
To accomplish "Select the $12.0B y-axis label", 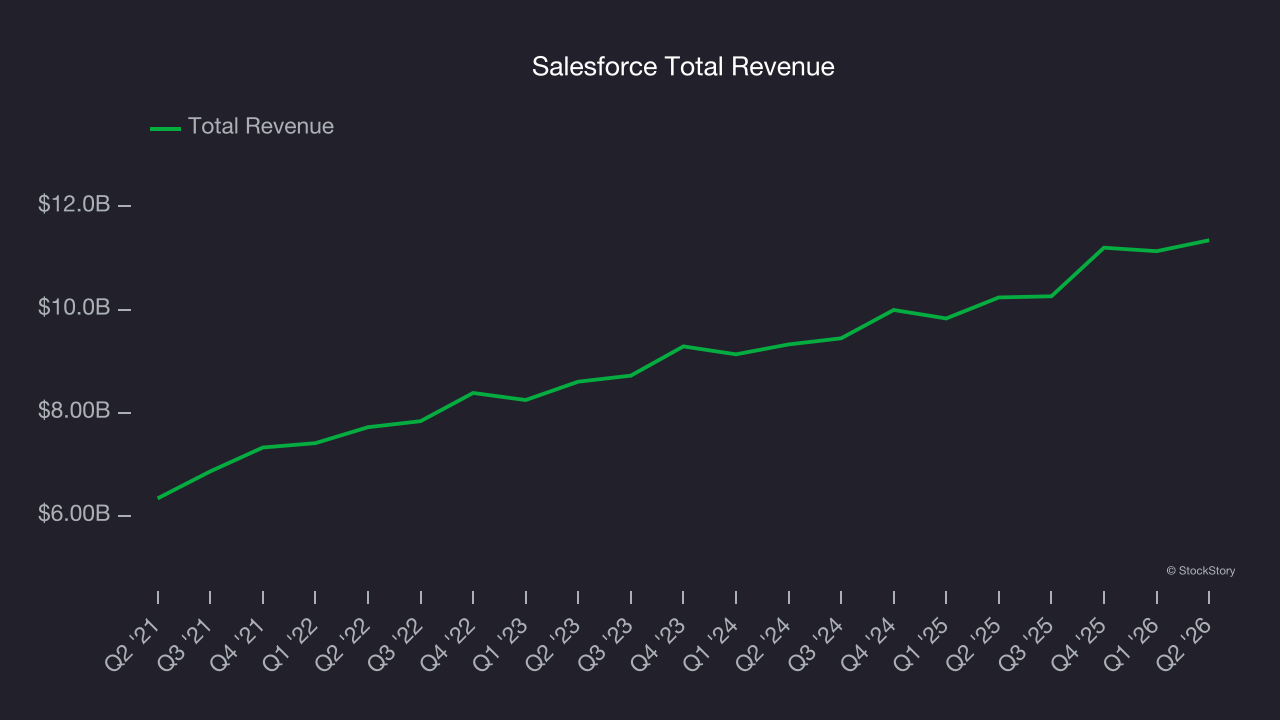I will tap(74, 204).
